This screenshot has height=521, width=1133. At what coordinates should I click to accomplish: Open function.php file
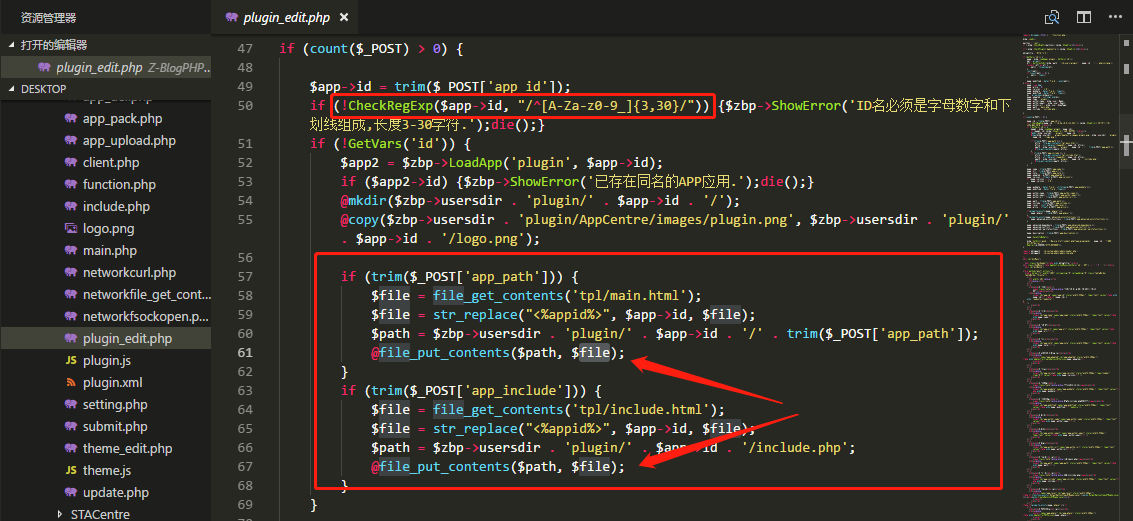(x=119, y=184)
